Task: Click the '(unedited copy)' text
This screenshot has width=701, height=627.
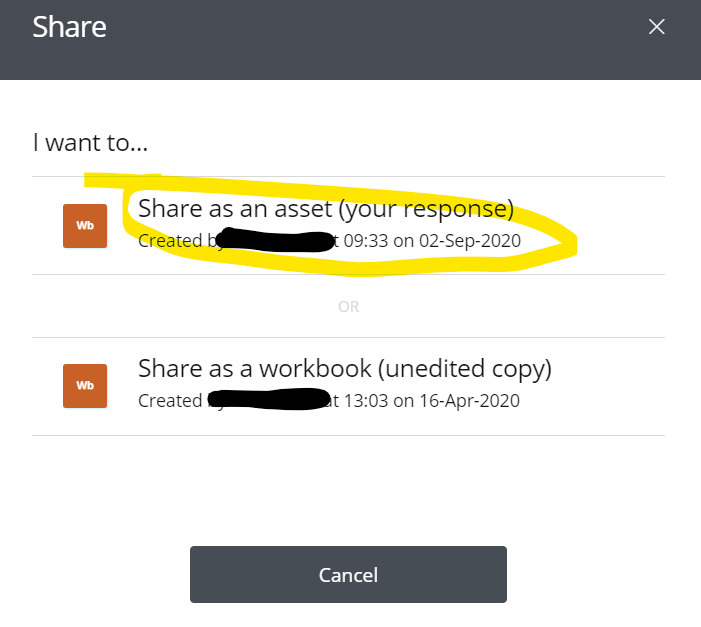Action: coord(465,369)
